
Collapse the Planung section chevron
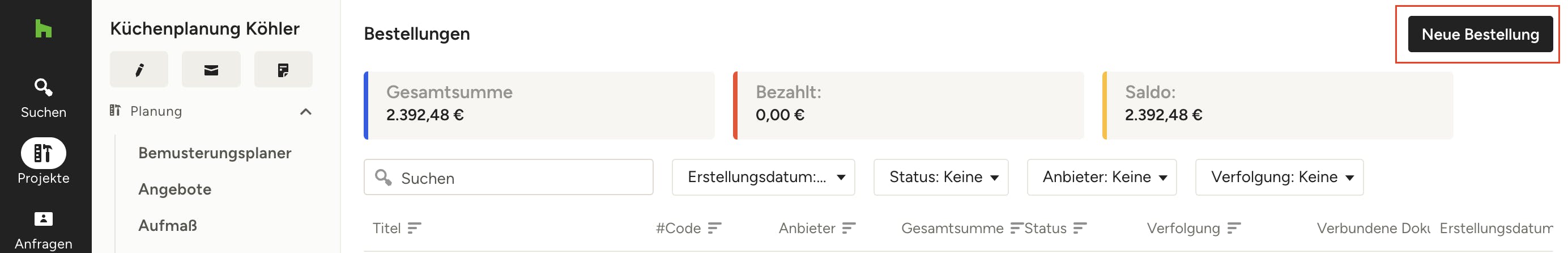coord(305,112)
